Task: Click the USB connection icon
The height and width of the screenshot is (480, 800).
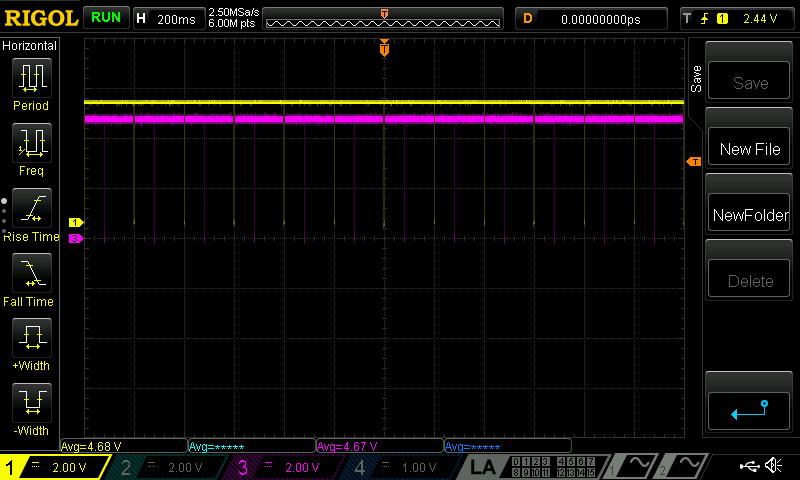Action: pos(749,466)
